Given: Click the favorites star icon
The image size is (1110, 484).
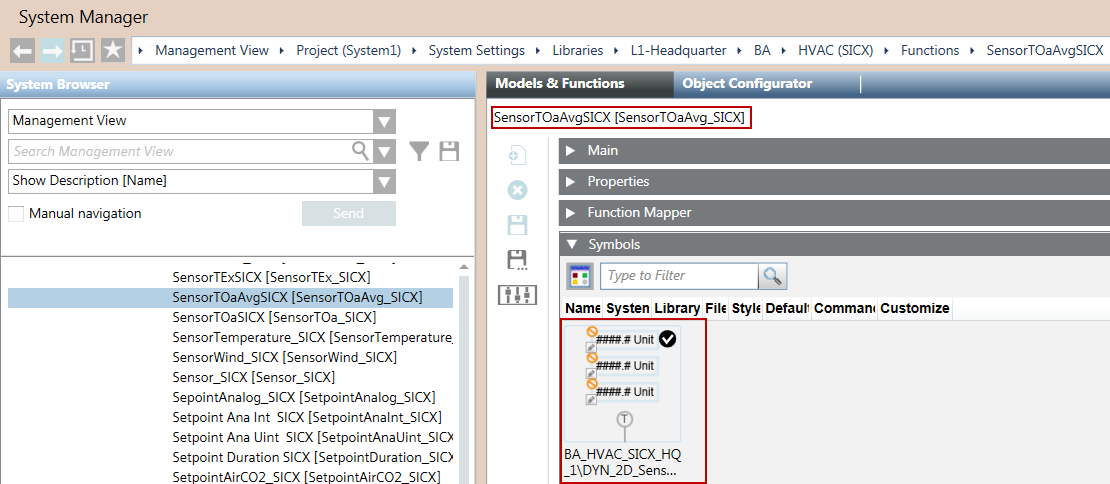Looking at the screenshot, I should 112,50.
